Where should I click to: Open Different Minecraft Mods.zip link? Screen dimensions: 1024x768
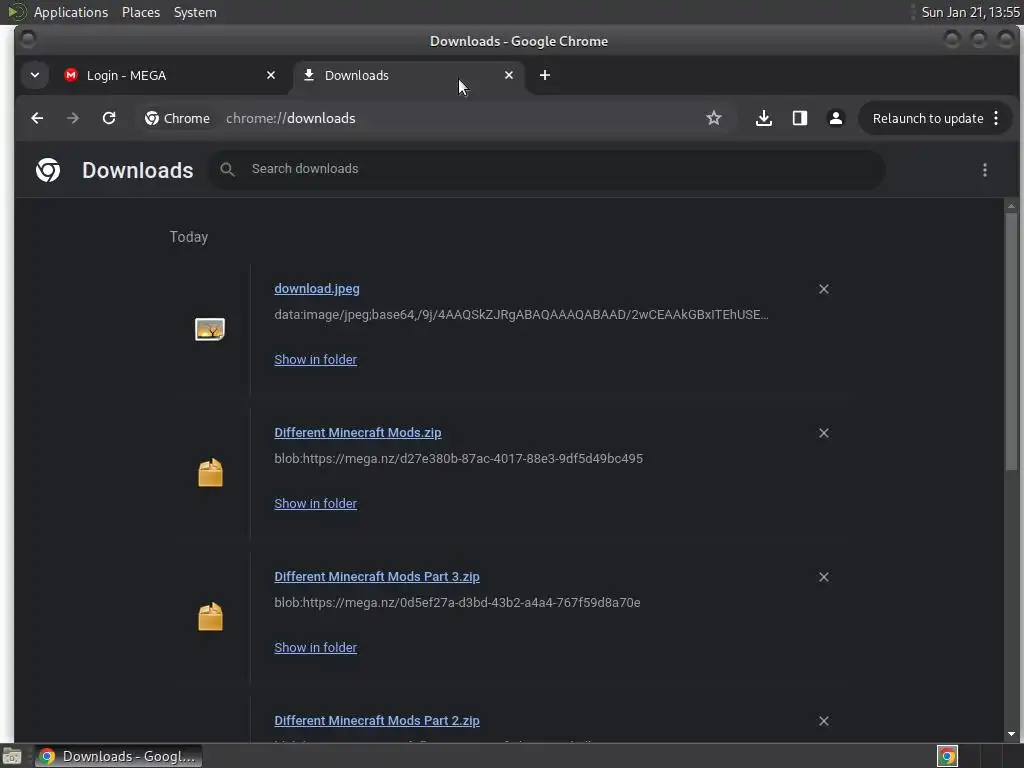tap(358, 433)
